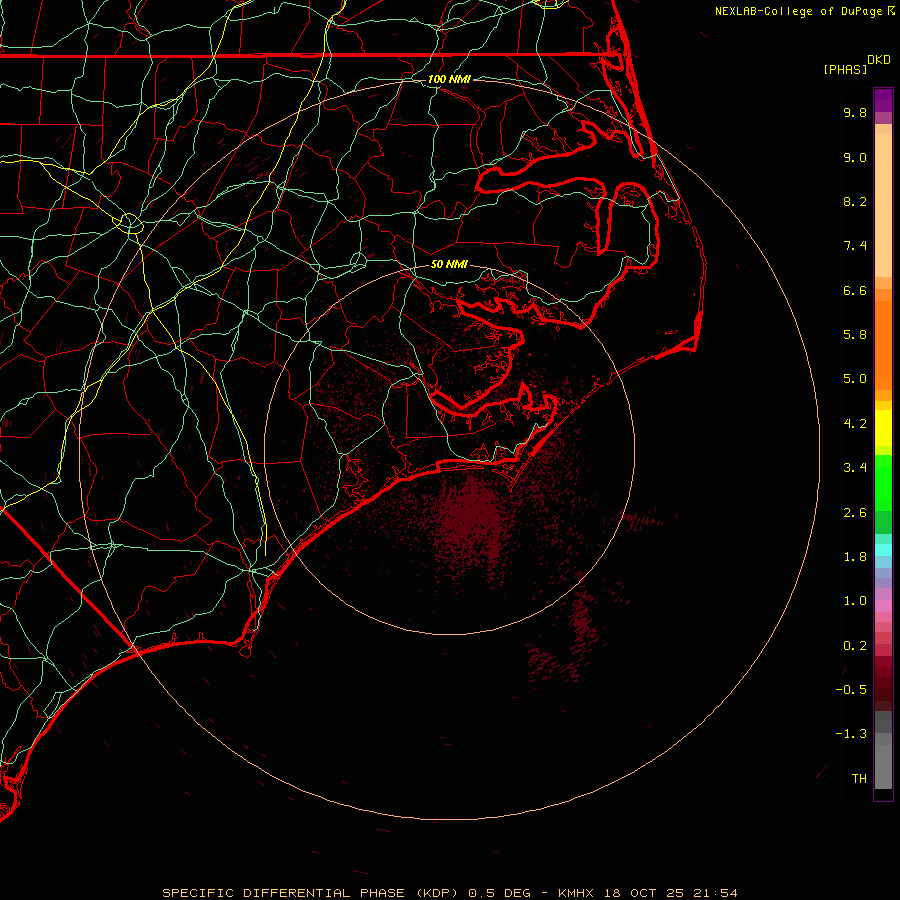Click the 4.2 legend value

855,424
